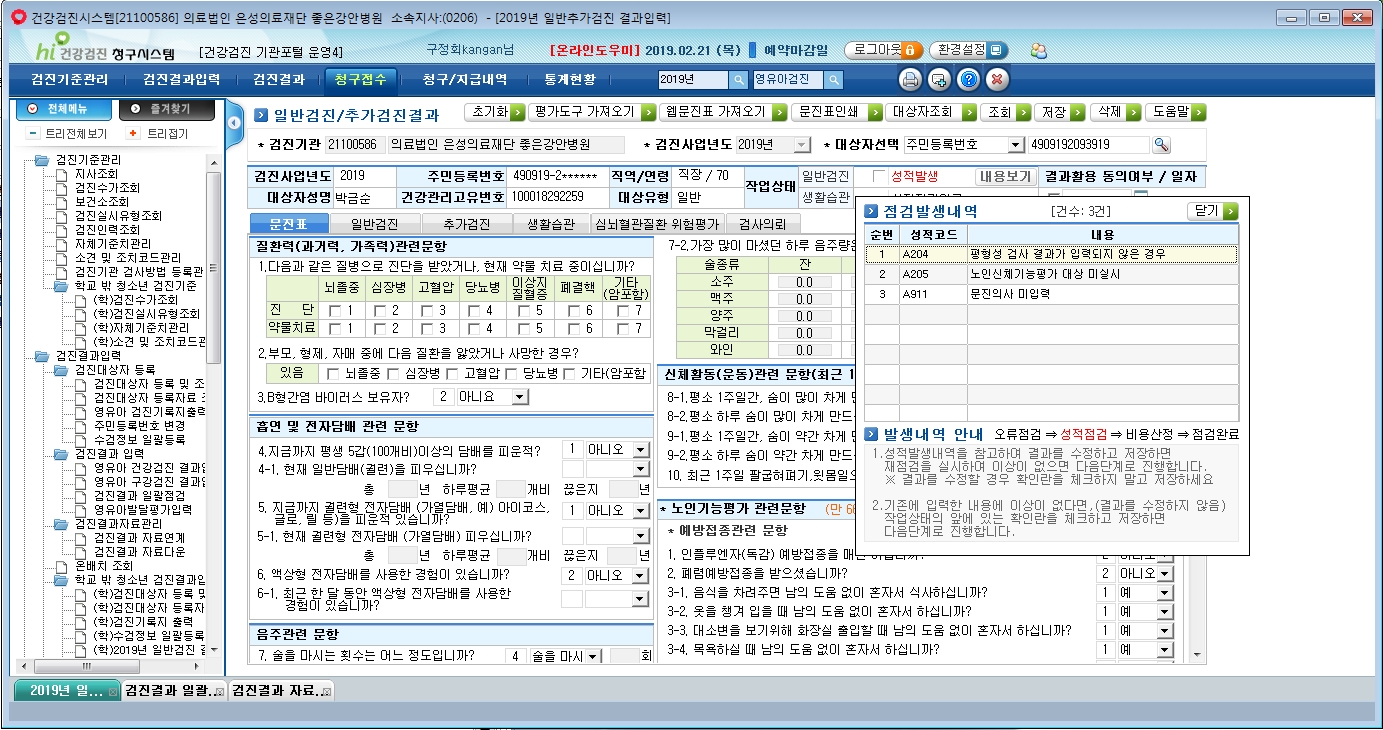Open the users icon beside 환경설정
The height and width of the screenshot is (730, 1383).
(1038, 50)
